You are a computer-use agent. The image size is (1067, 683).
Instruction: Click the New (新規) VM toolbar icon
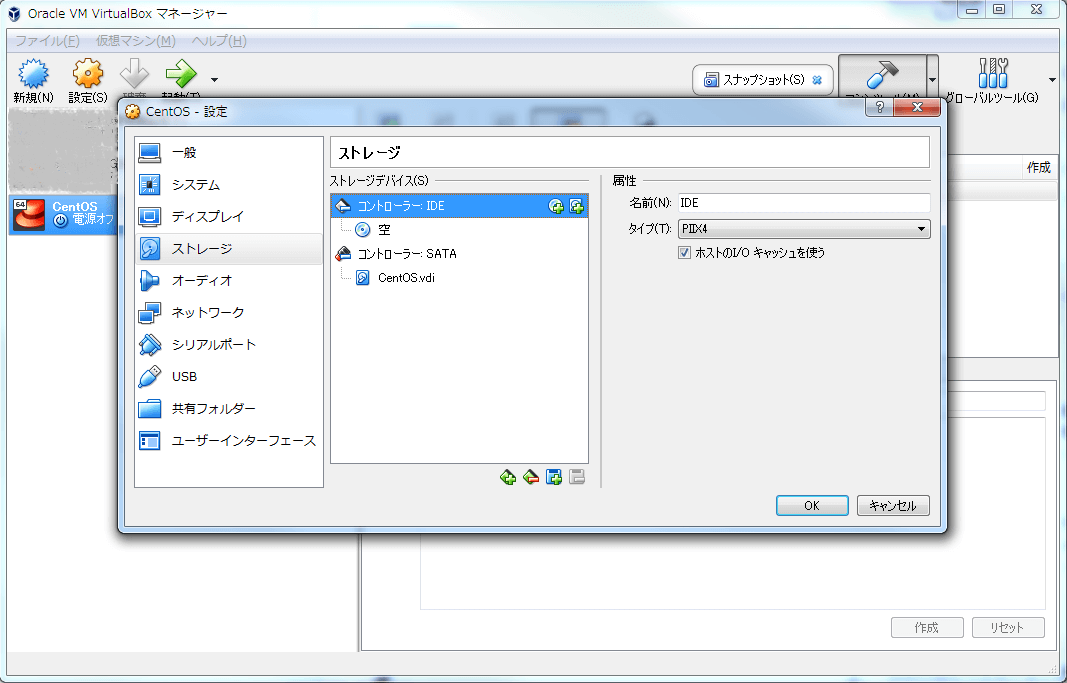click(33, 73)
